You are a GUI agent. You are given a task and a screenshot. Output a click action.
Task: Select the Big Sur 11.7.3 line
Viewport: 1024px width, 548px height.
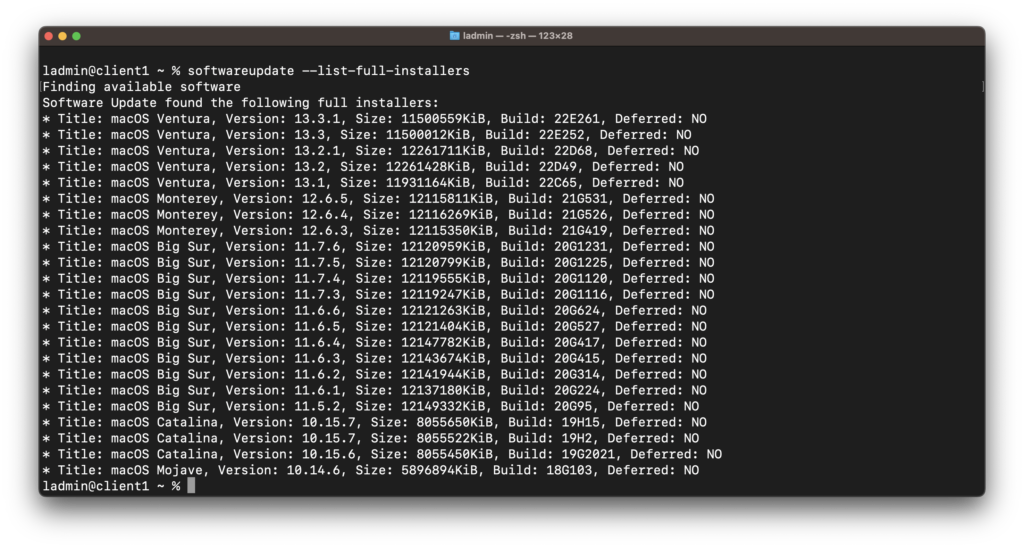click(x=379, y=295)
